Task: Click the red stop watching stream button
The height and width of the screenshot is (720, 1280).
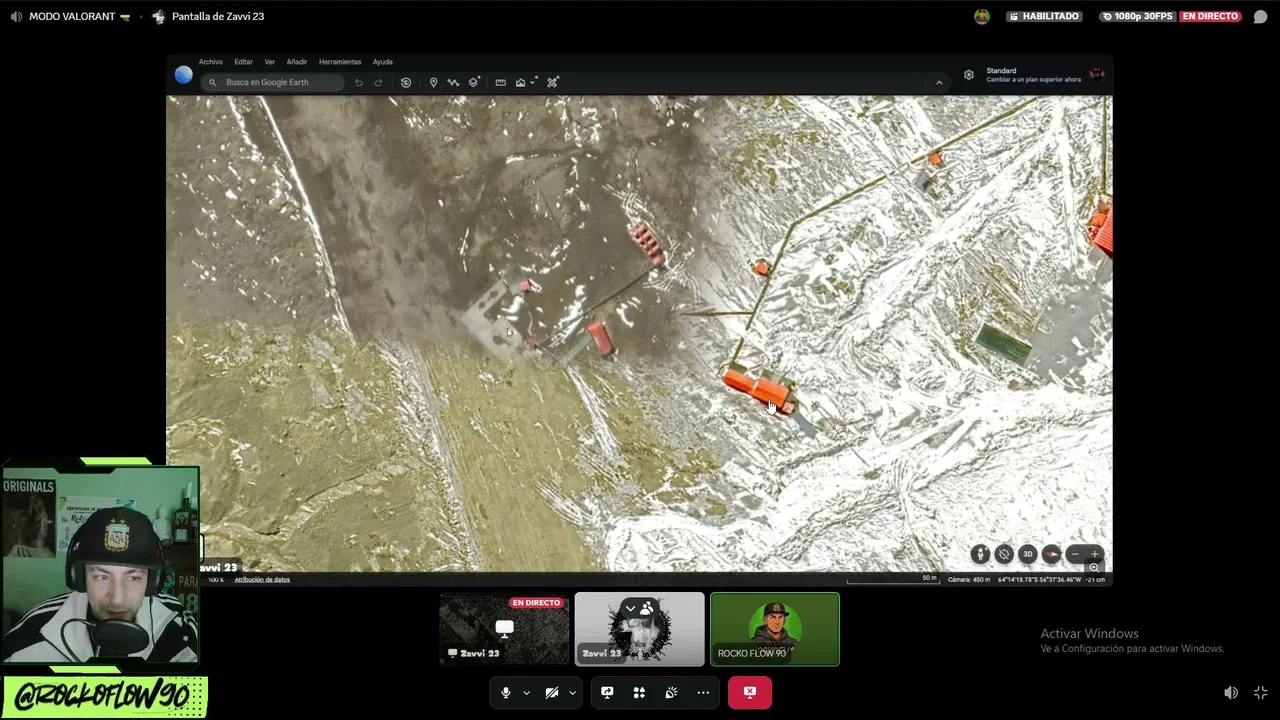Action: (750, 692)
